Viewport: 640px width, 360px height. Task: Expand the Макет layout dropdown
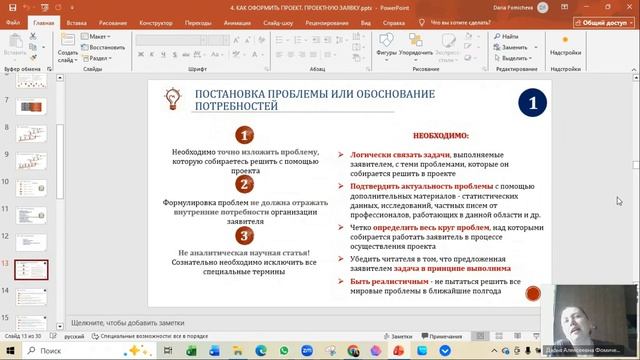(x=96, y=36)
